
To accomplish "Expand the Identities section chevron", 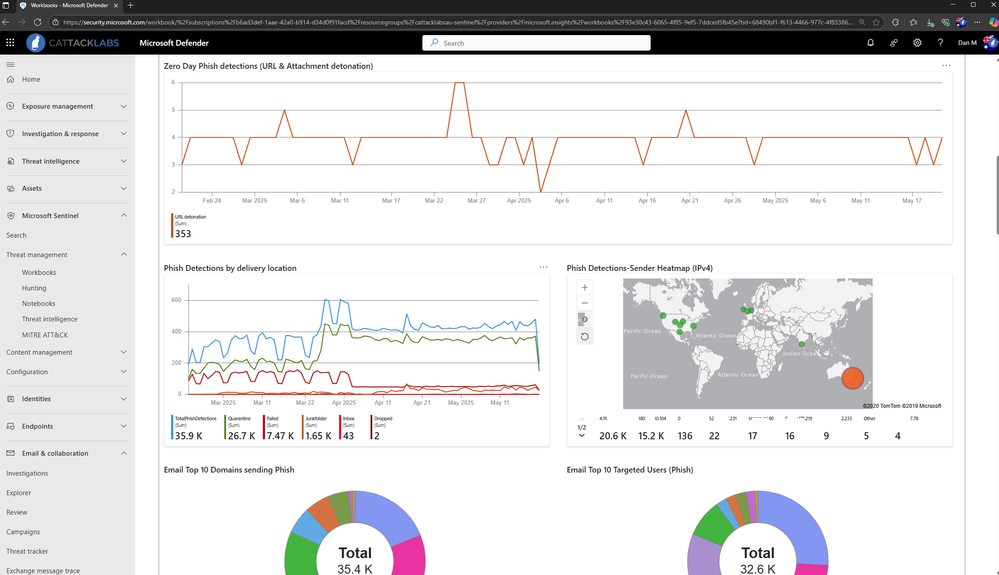I will [124, 399].
